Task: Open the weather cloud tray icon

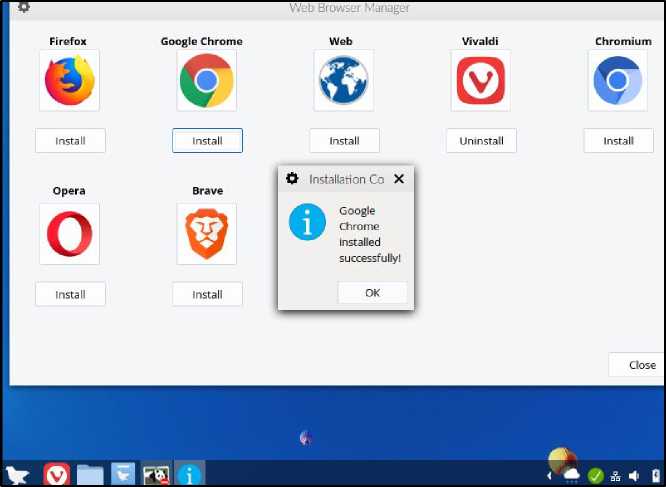Action: (x=571, y=475)
